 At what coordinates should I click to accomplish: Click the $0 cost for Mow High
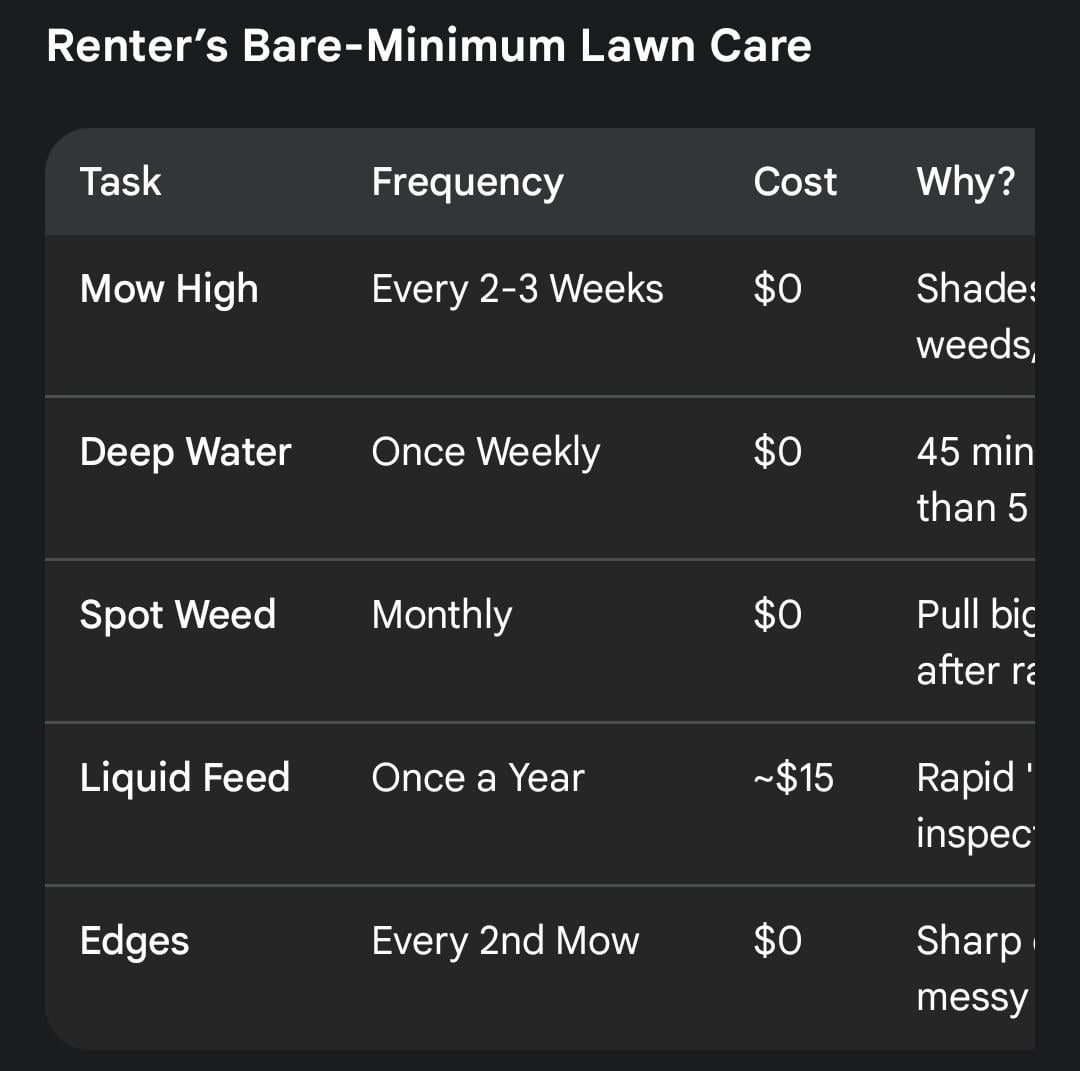[x=777, y=289]
